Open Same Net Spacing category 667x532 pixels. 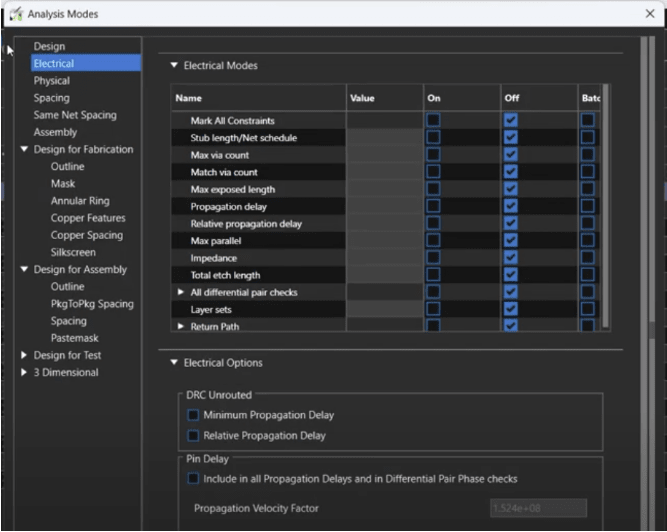(x=75, y=115)
